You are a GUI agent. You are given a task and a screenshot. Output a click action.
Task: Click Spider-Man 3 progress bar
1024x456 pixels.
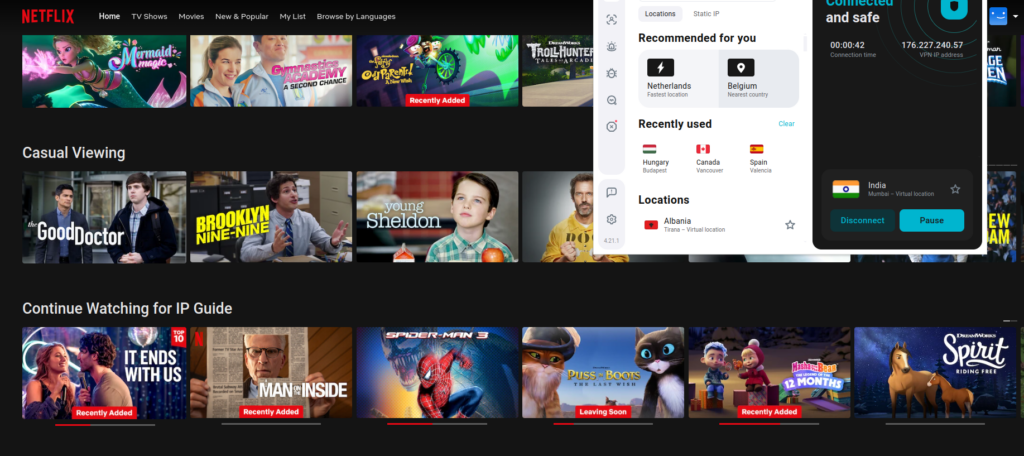437,425
